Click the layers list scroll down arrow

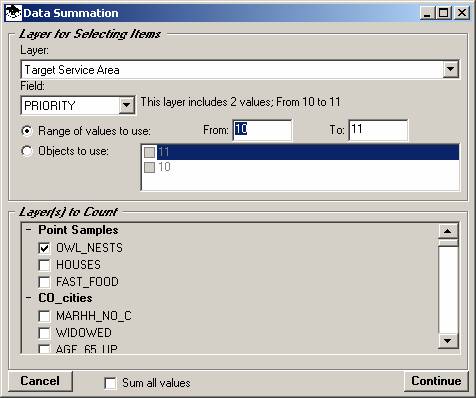[448, 341]
